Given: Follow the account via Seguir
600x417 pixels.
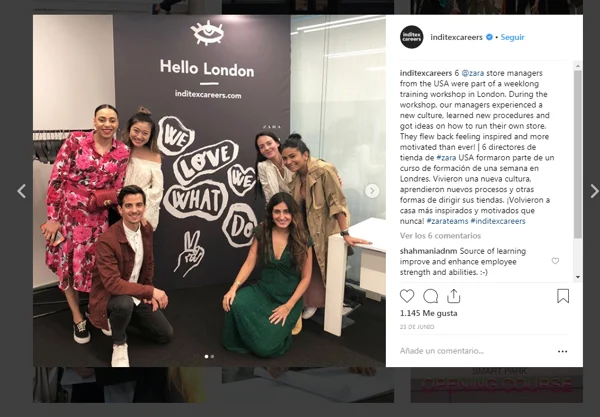Looking at the screenshot, I should (512, 37).
